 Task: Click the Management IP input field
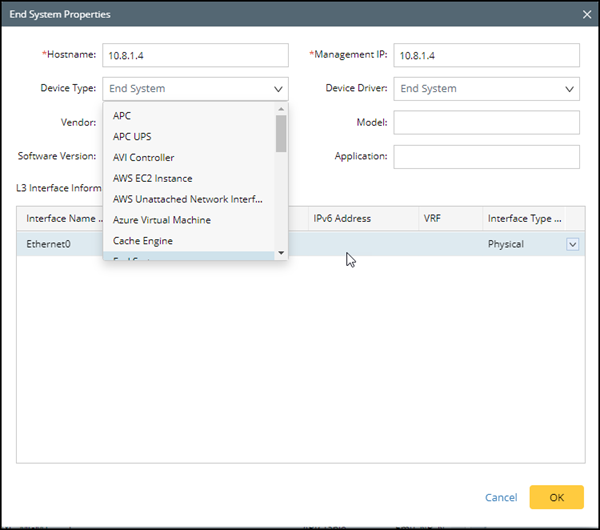click(x=487, y=55)
